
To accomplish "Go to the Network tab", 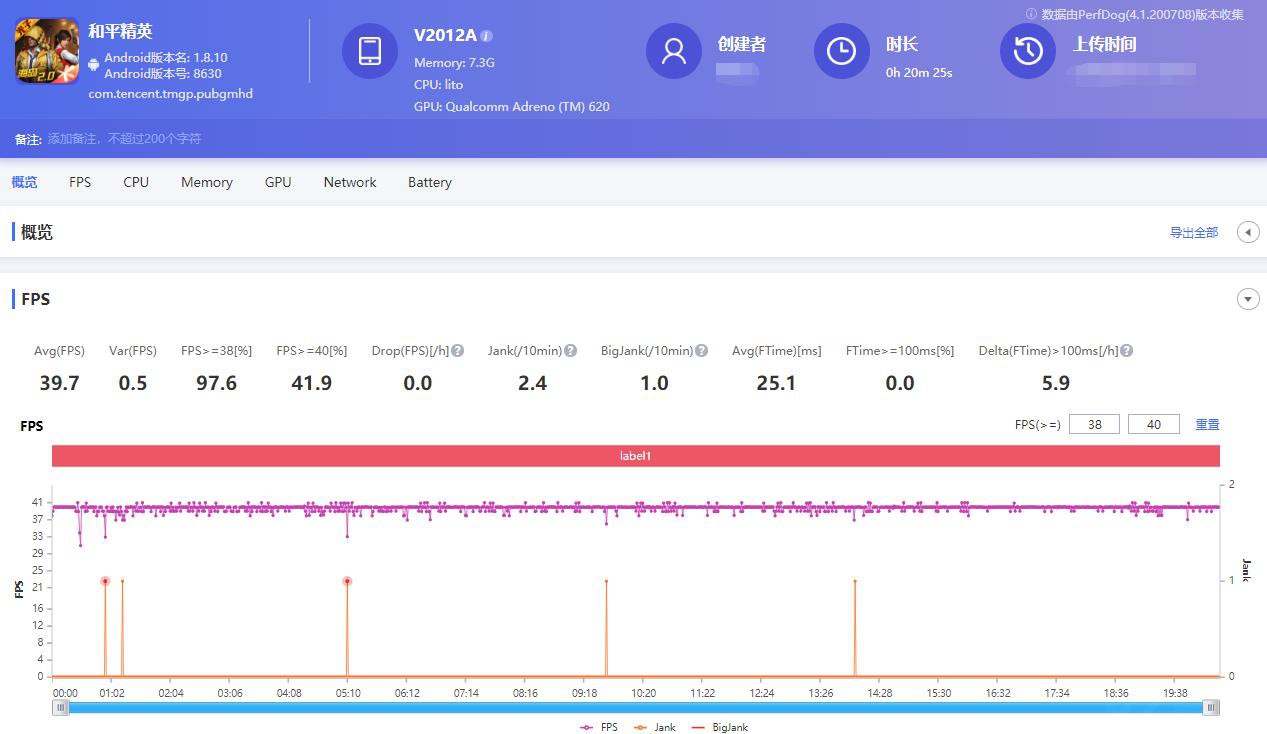I will pos(350,182).
